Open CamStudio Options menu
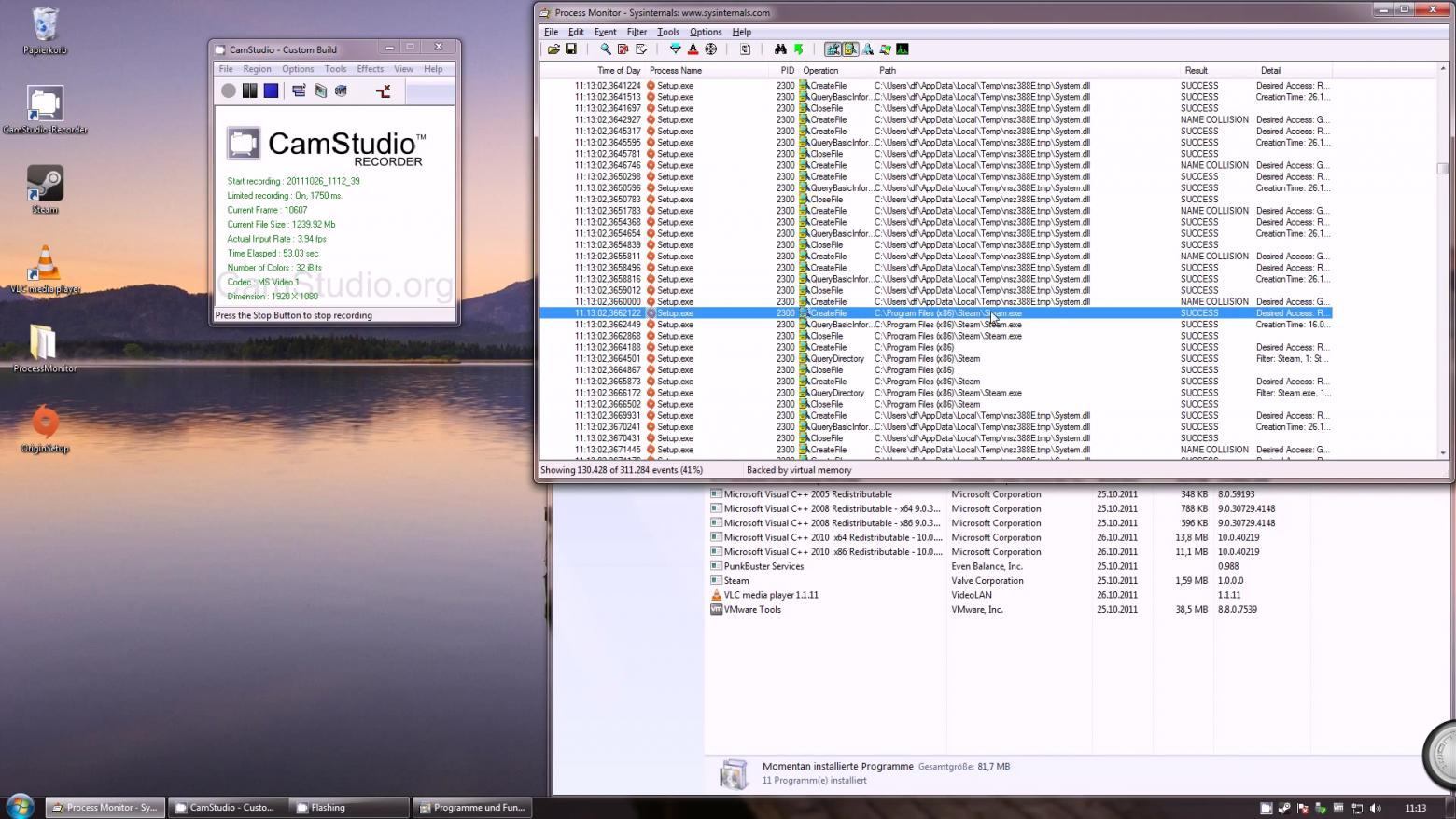The image size is (1456, 819). coord(298,69)
